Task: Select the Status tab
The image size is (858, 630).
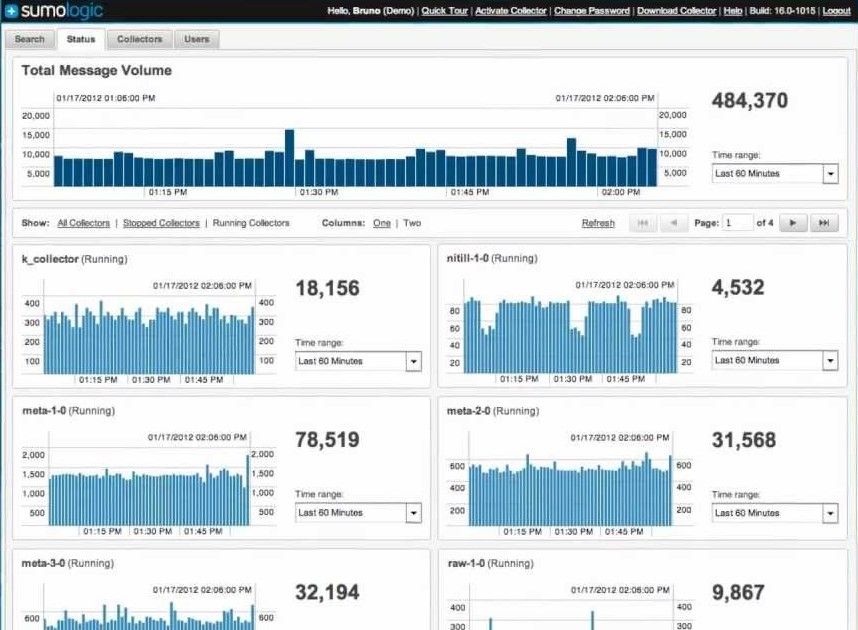Action: coord(81,39)
